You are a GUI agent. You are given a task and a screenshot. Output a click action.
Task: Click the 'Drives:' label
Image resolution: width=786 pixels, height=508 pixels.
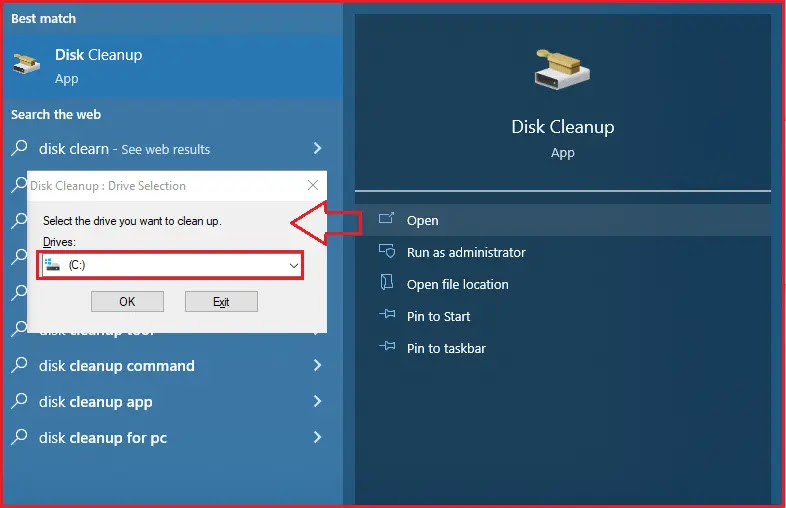(59, 242)
